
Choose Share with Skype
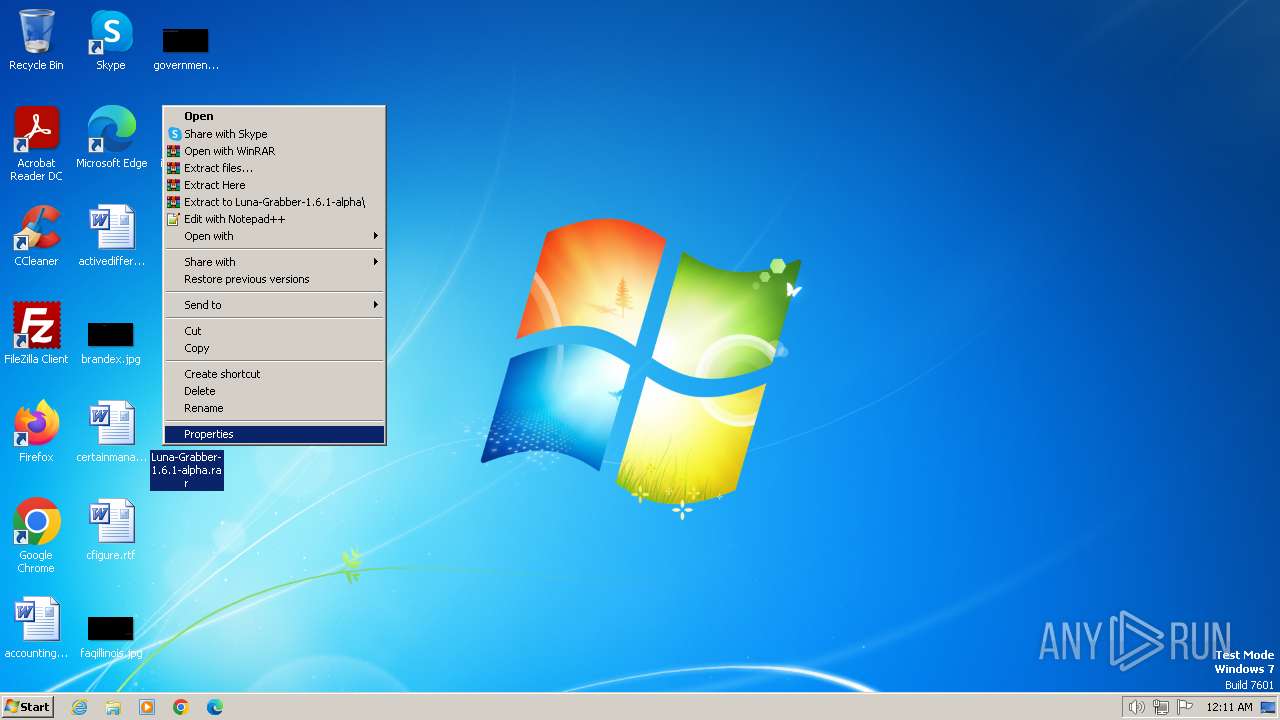point(274,134)
